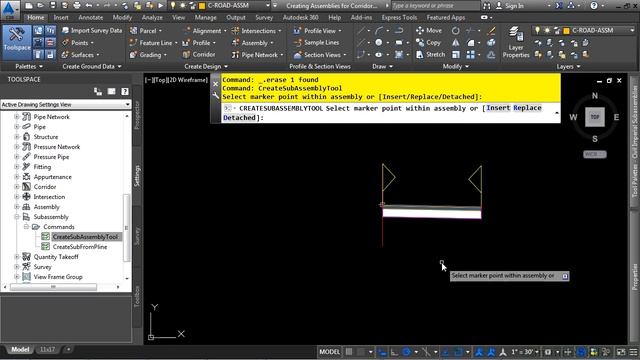Screen dimensions: 640x360
Task: Click the TOP face of the ViewCube
Action: point(595,117)
